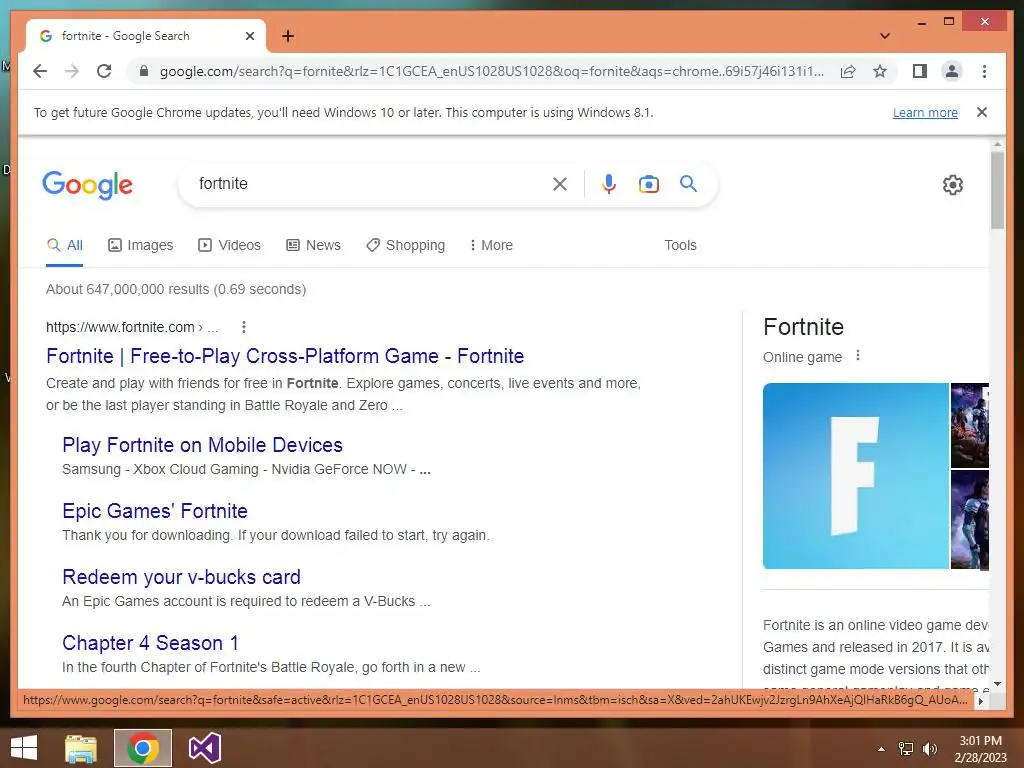Open about-this-result dots next to fortnite.com

coord(244,327)
